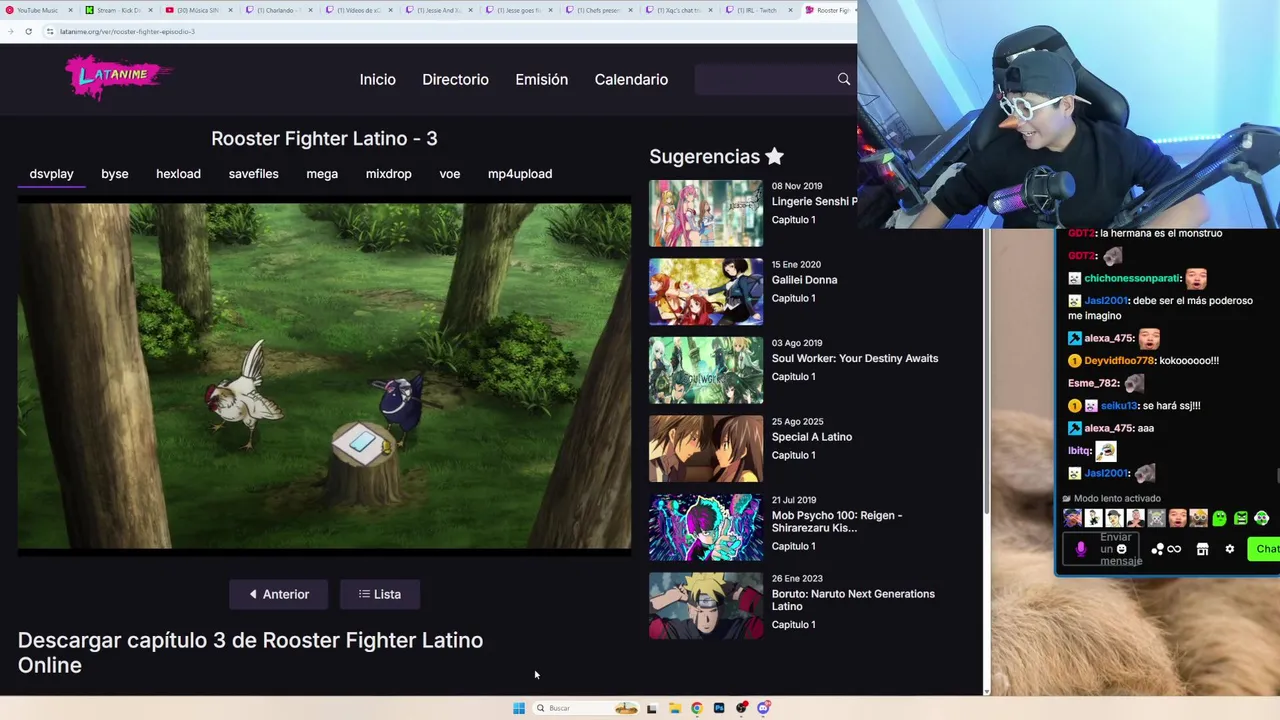
Task: Open OBS icon in taskbar
Action: click(x=741, y=708)
